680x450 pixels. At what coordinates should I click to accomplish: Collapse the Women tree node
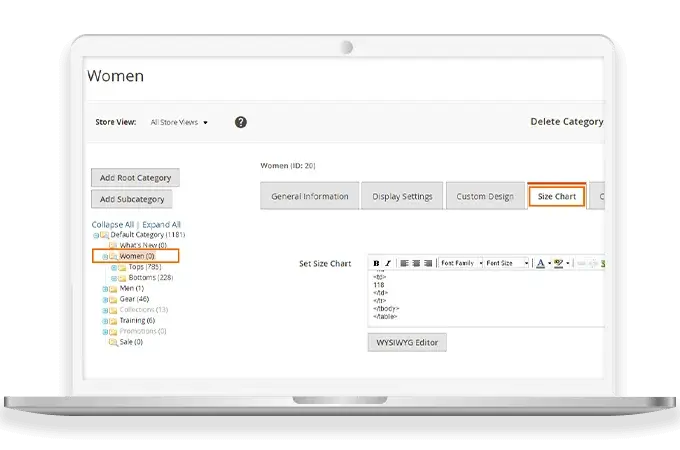tap(105, 257)
